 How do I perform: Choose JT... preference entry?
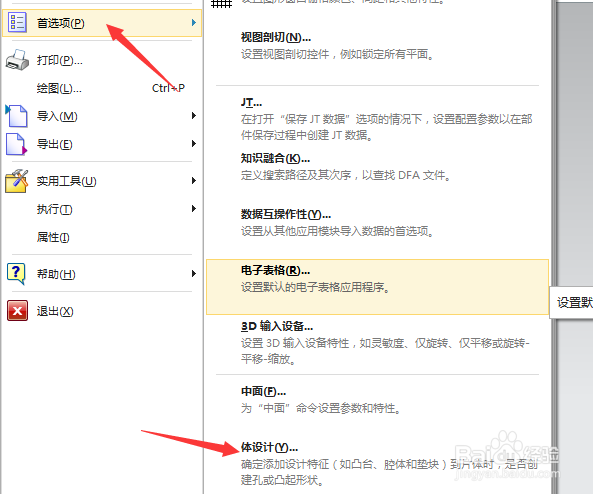251,103
